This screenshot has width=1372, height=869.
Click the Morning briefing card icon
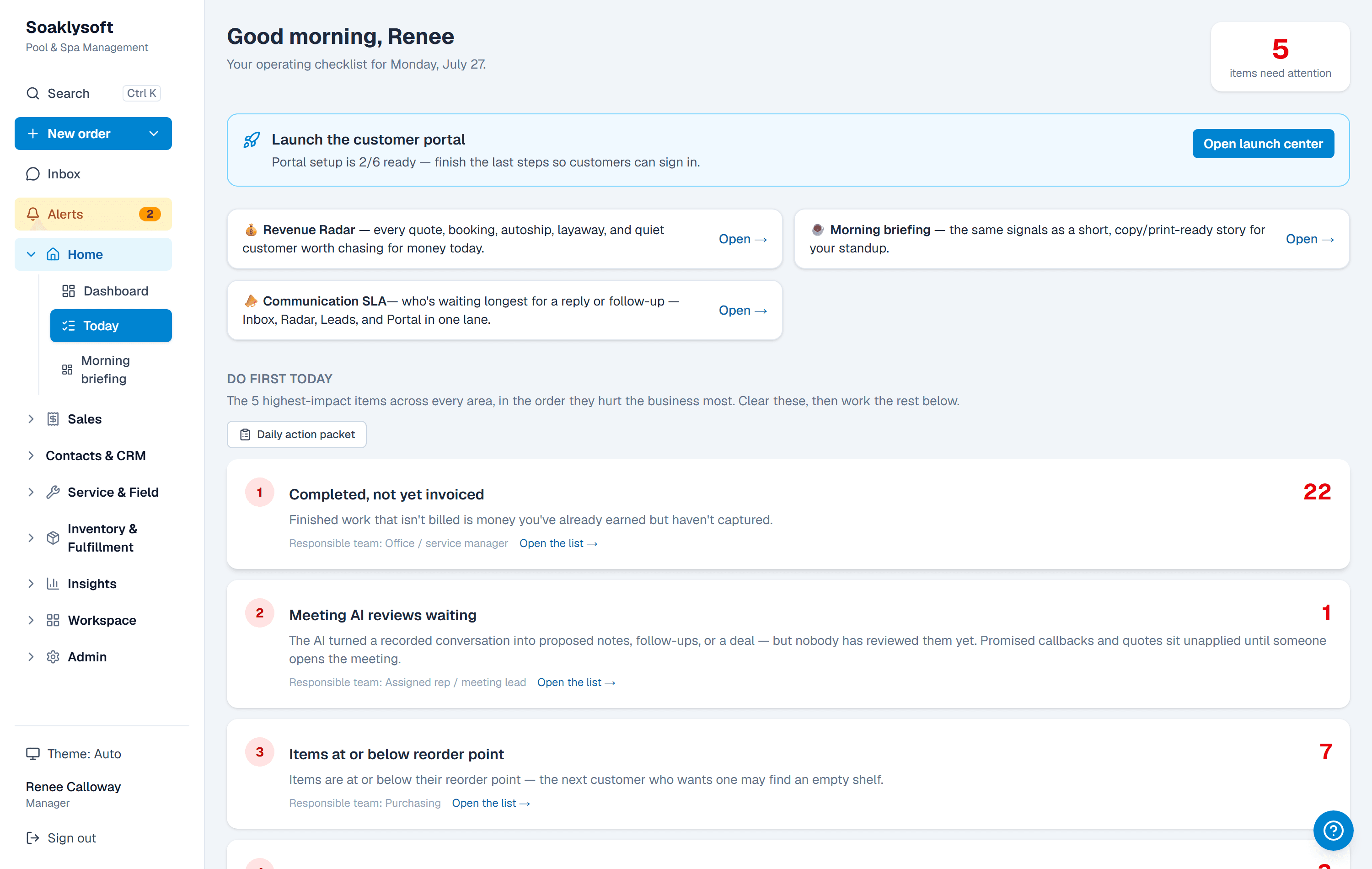pos(818,230)
